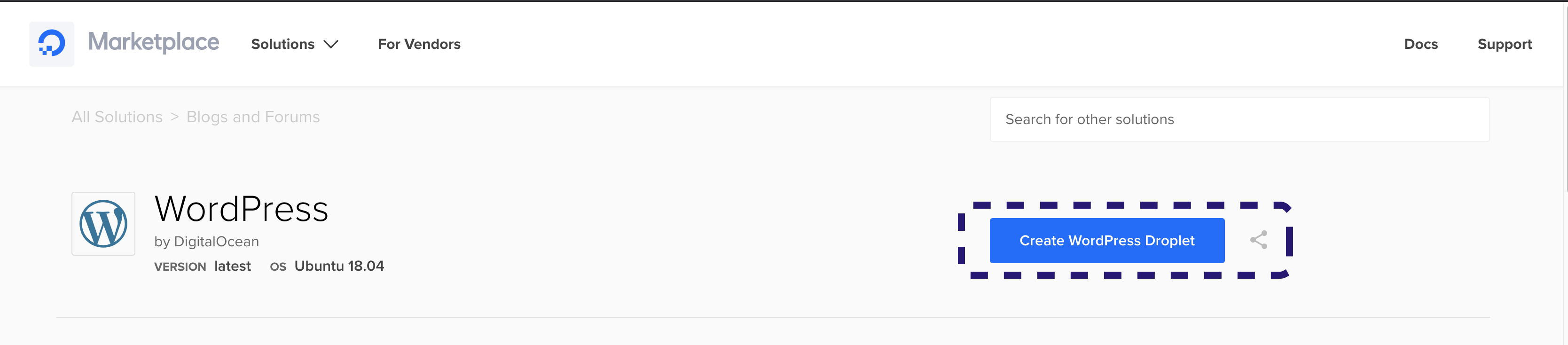The height and width of the screenshot is (345, 1568).
Task: Expand the chevron next to Solutions
Action: [x=330, y=45]
